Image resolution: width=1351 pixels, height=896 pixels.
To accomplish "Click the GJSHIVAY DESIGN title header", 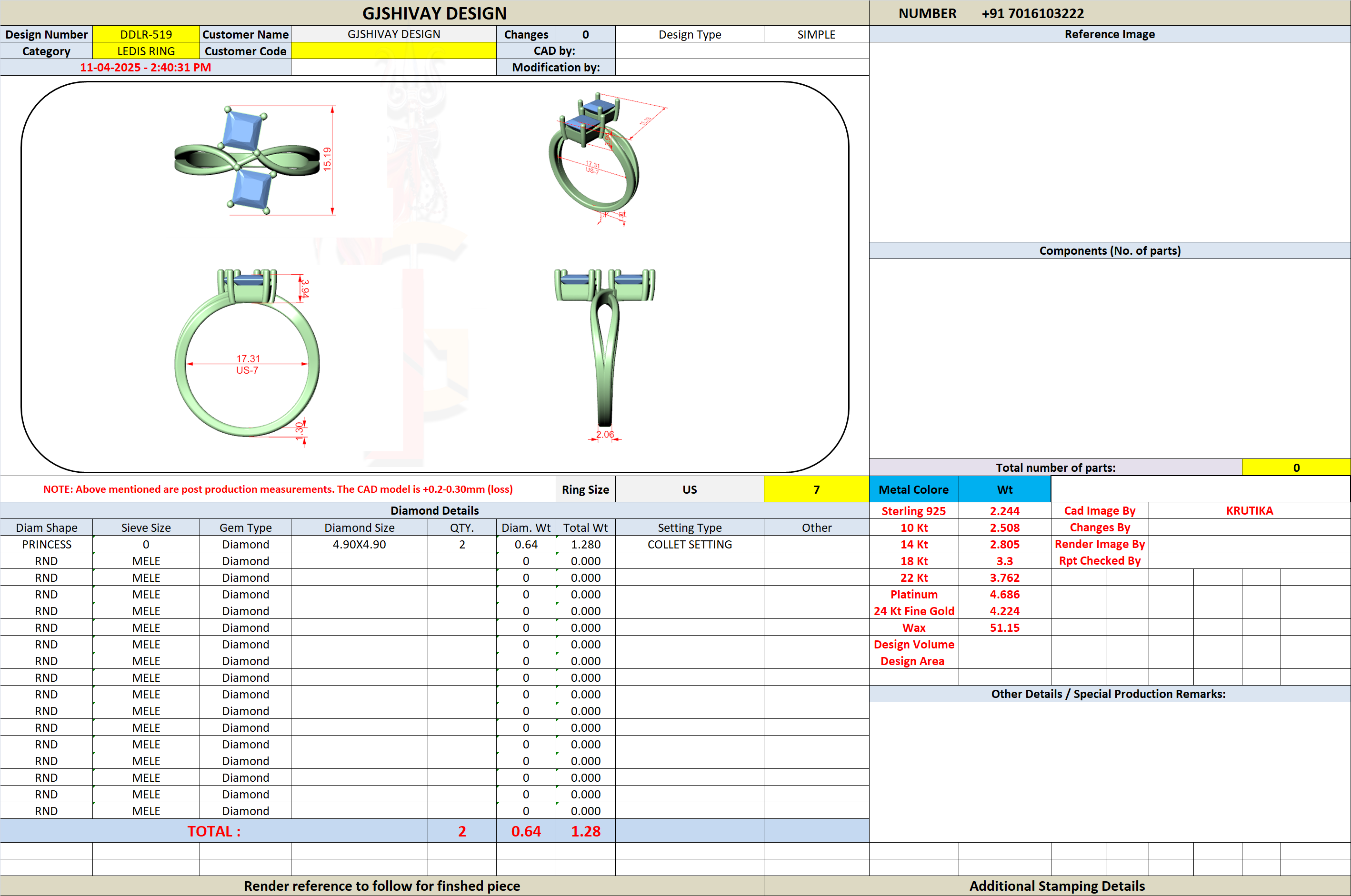I will point(434,13).
